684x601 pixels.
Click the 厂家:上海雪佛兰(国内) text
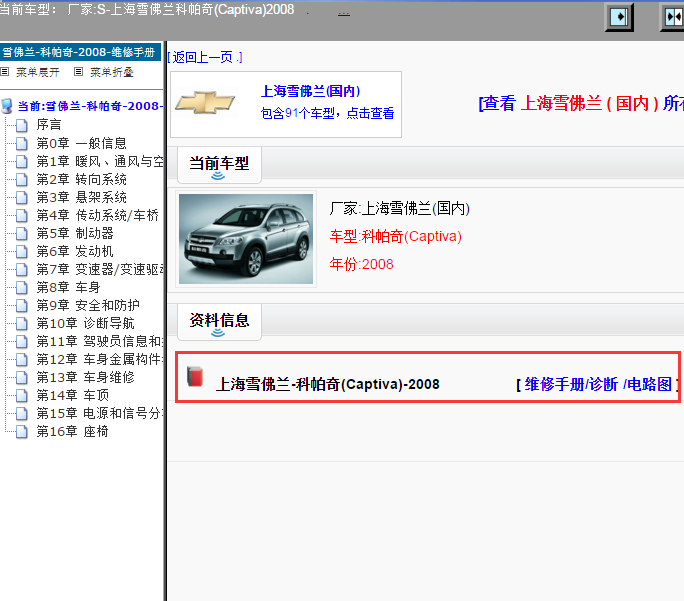point(400,208)
